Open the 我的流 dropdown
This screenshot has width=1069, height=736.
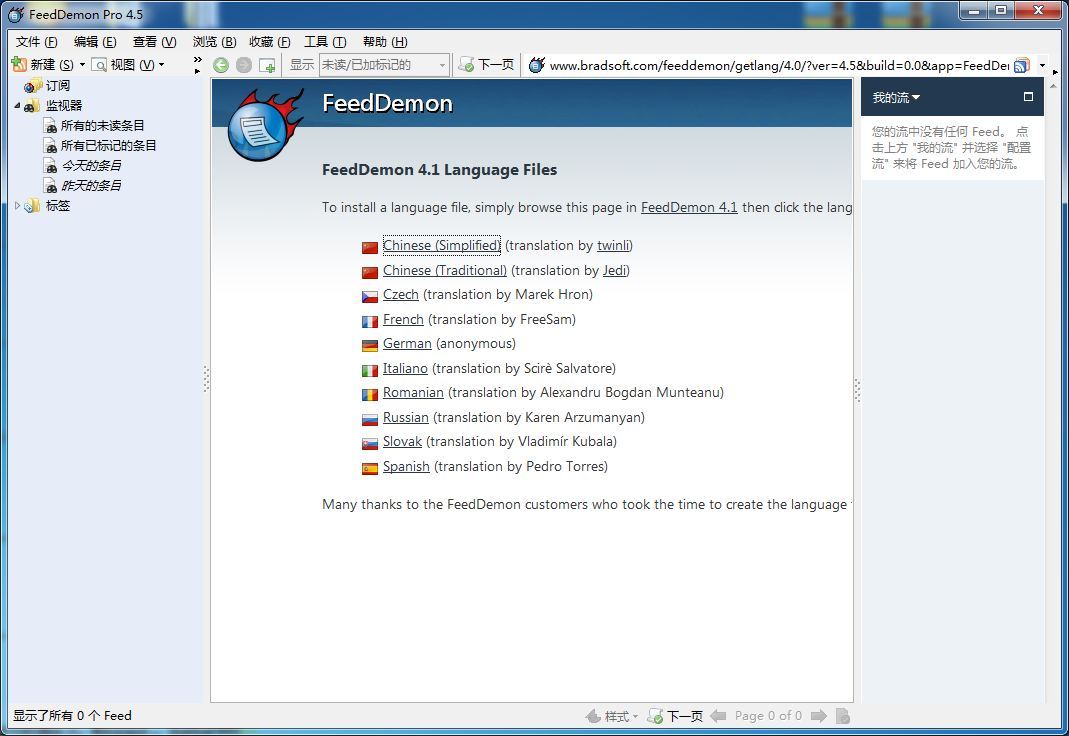896,97
